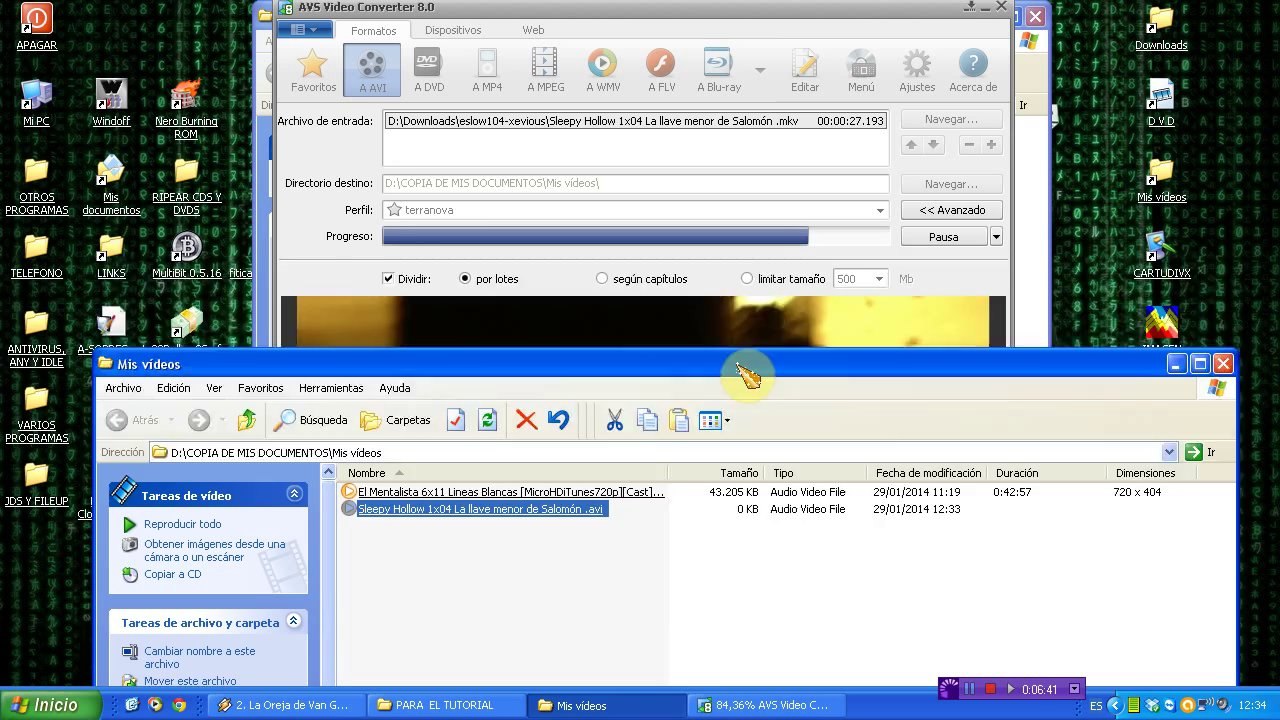Viewport: 1280px width, 720px height.
Task: Open the CARTUDIVX desktop icon
Action: click(x=1161, y=254)
